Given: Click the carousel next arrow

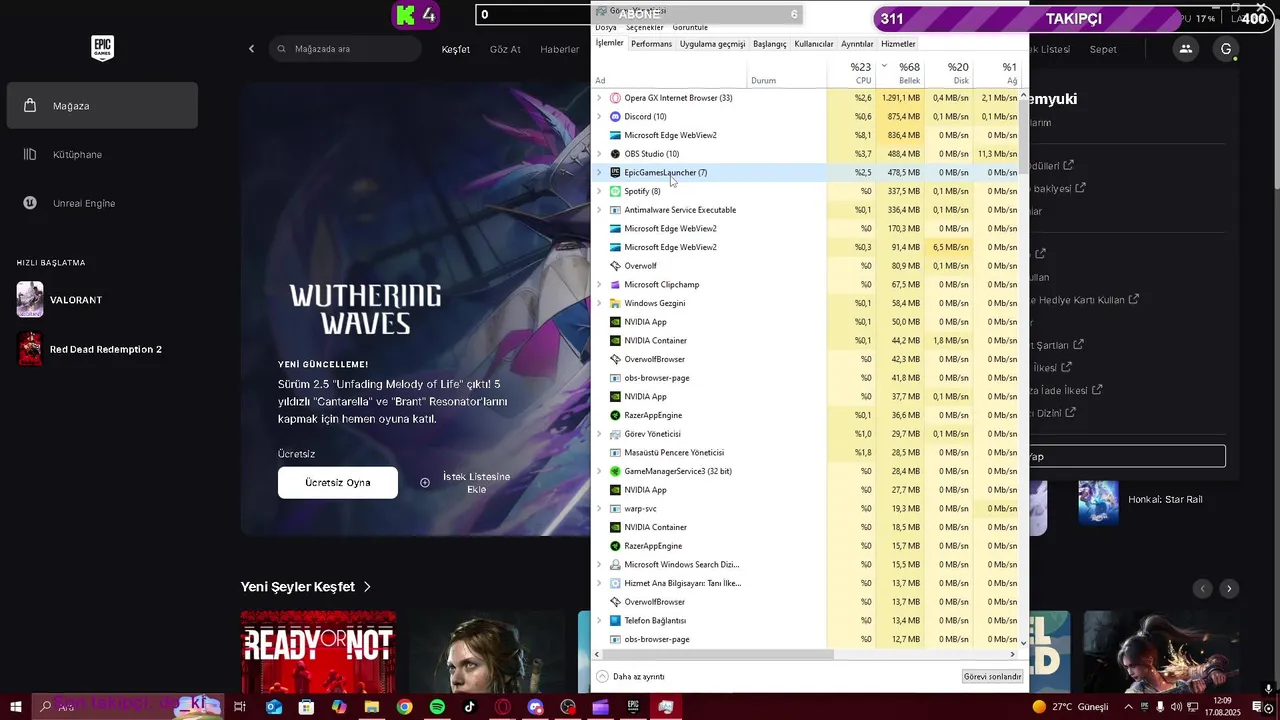Looking at the screenshot, I should (1230, 589).
